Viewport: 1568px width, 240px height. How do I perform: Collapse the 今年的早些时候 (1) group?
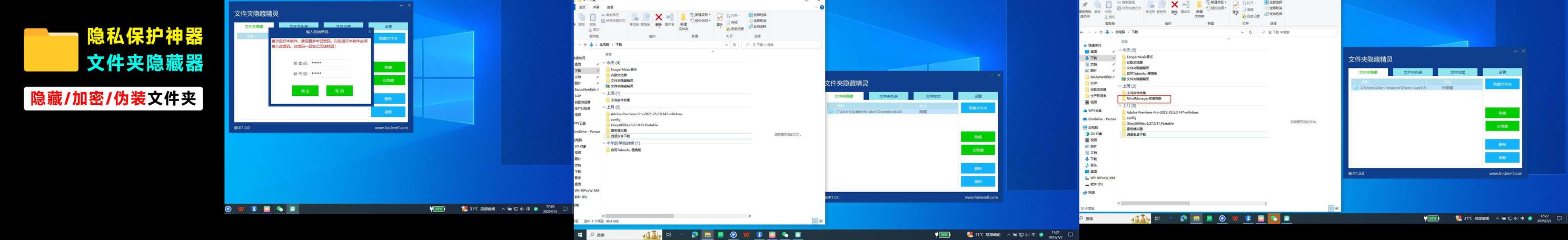point(604,143)
